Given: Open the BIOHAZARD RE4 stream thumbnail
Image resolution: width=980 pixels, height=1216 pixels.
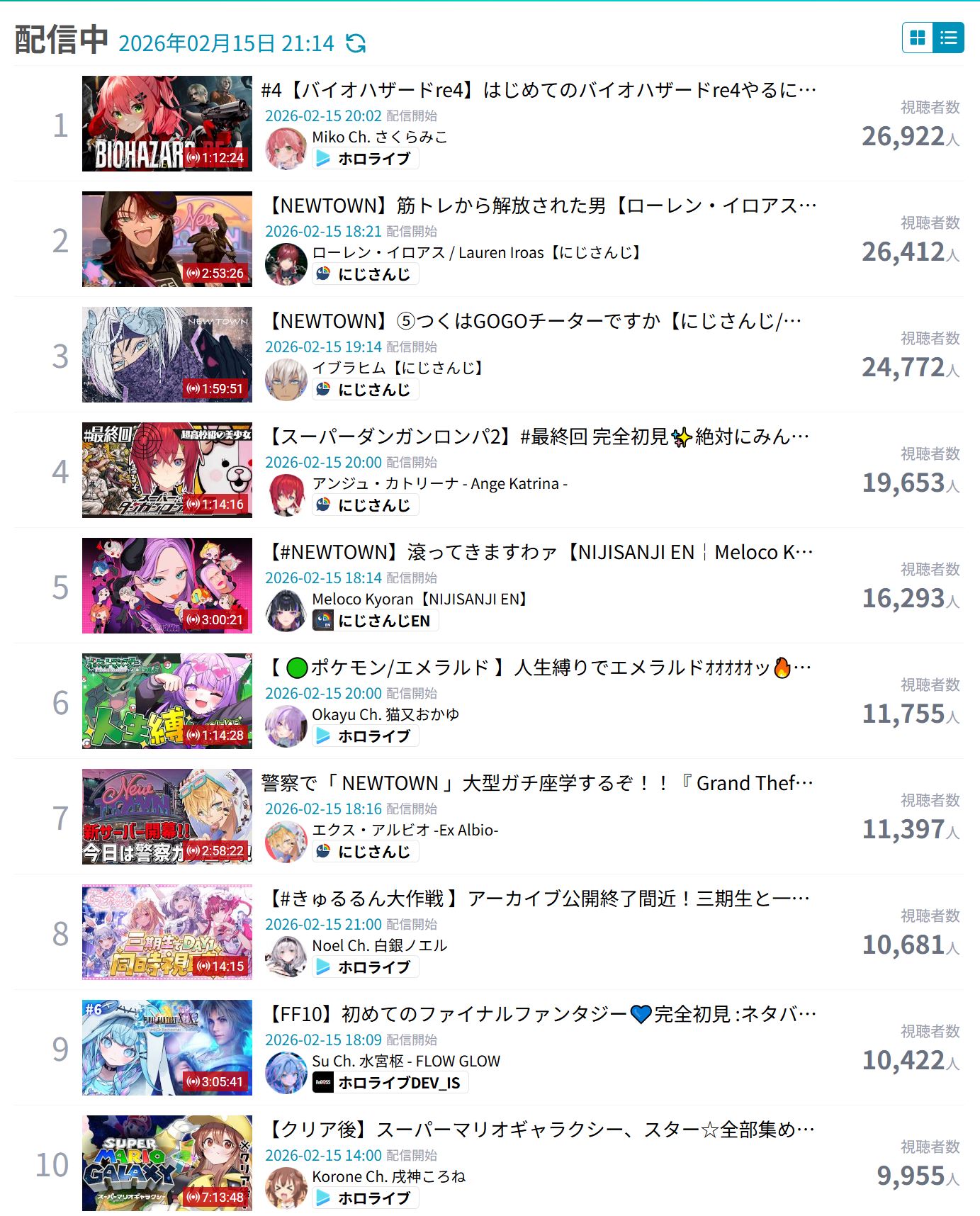Looking at the screenshot, I should [x=167, y=123].
